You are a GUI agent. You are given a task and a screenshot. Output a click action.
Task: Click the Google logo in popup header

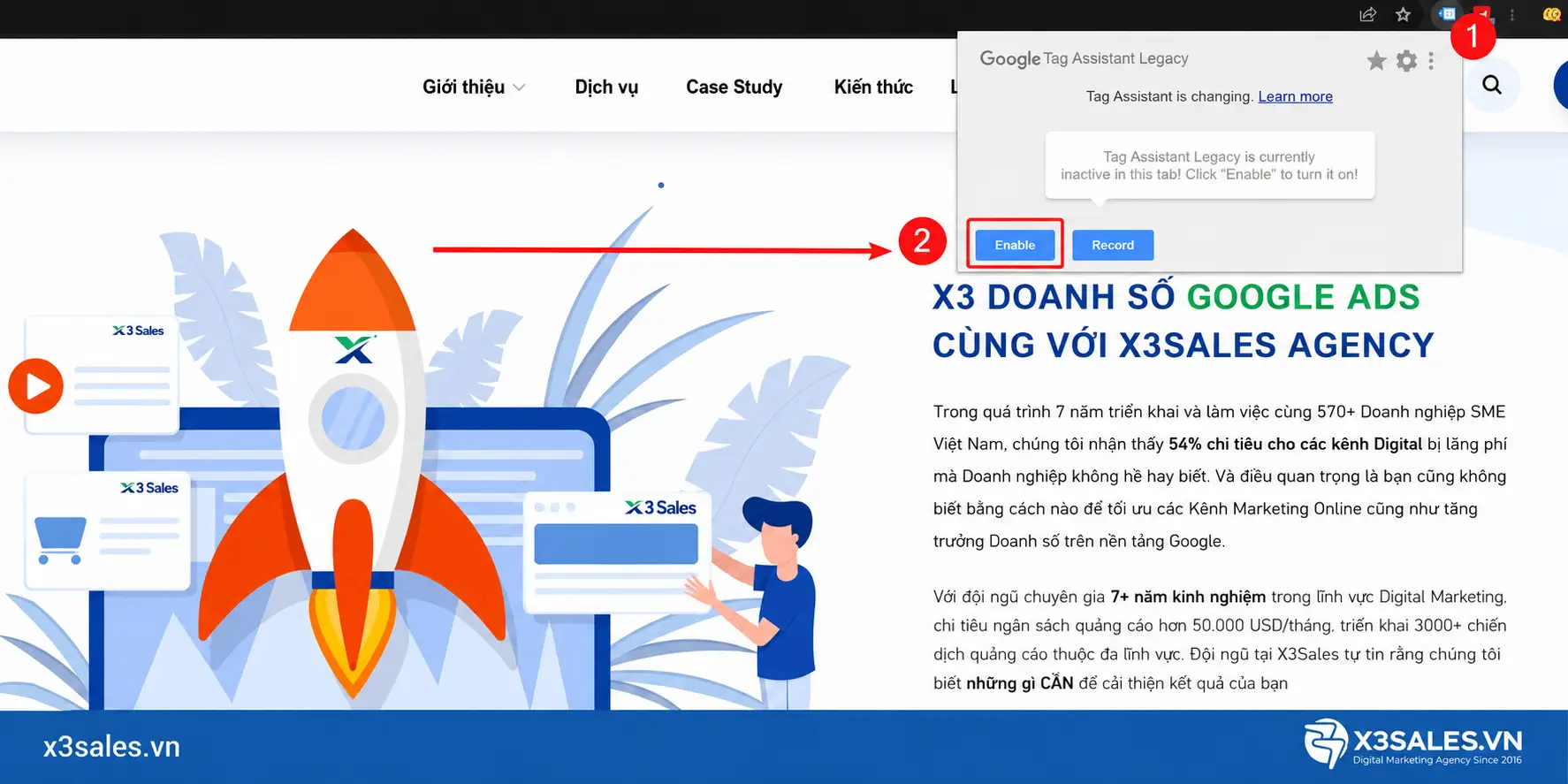coord(1010,59)
